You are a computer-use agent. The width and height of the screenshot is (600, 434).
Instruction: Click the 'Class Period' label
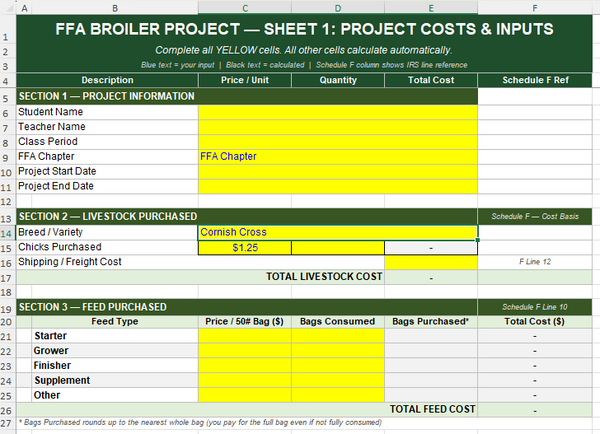click(48, 142)
